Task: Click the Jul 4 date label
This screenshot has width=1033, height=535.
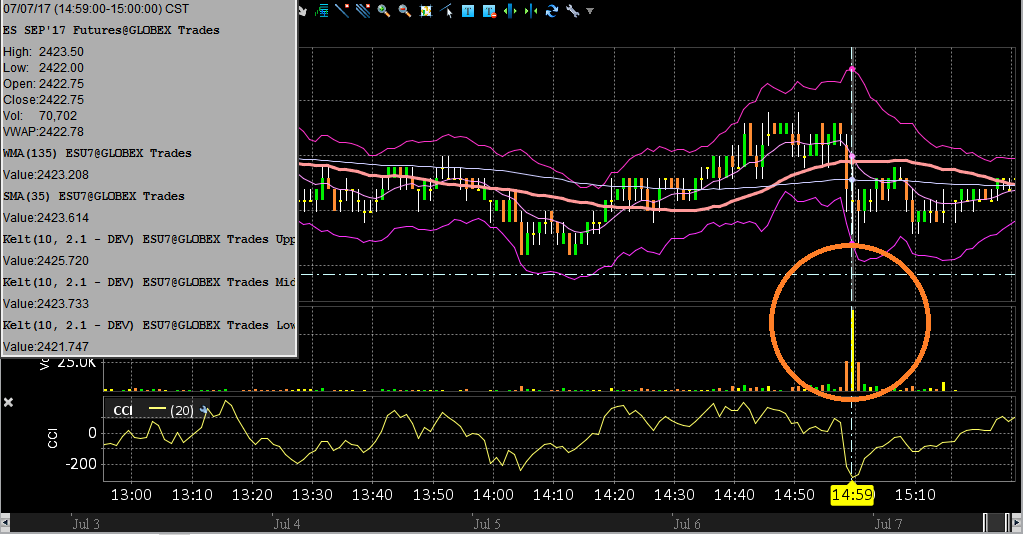Action: 287,524
